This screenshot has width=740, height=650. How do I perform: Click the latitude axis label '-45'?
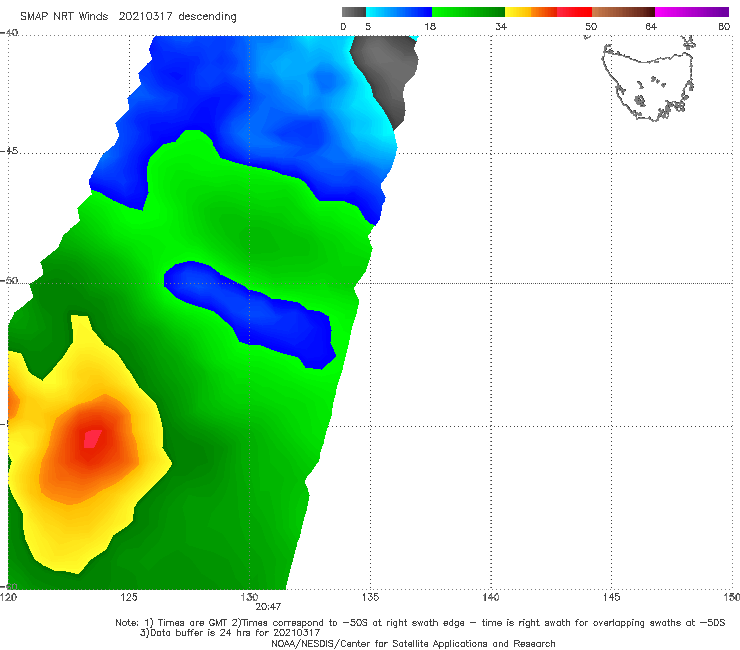click(x=9, y=151)
